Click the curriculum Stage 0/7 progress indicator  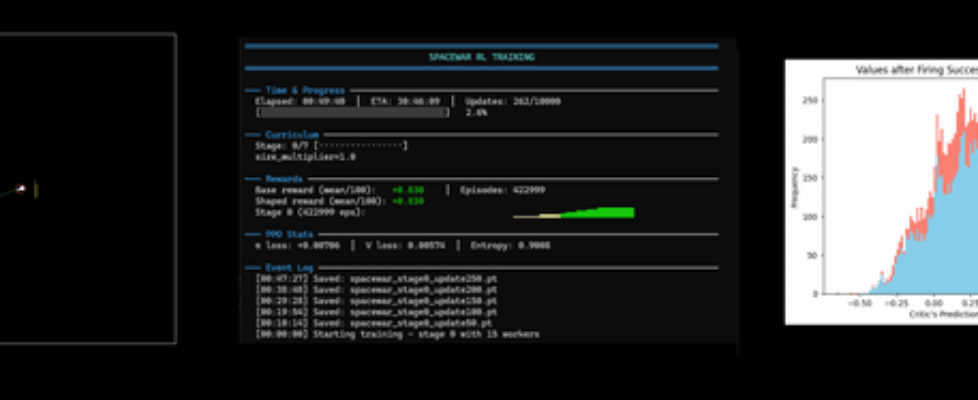coord(332,145)
